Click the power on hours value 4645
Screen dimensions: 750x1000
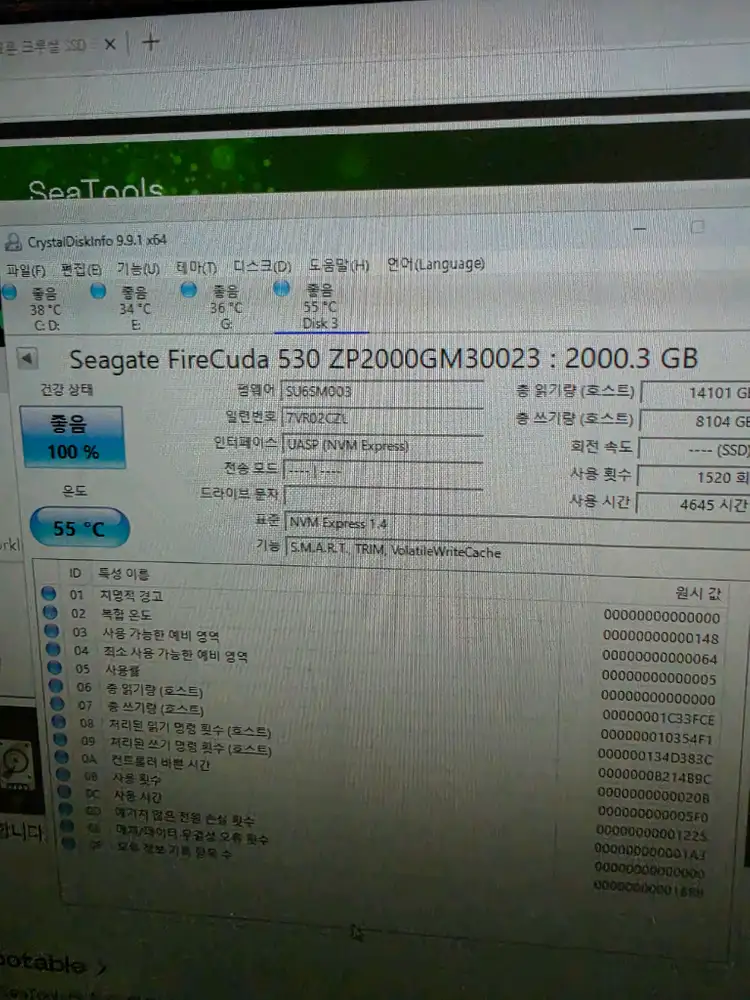(x=694, y=504)
